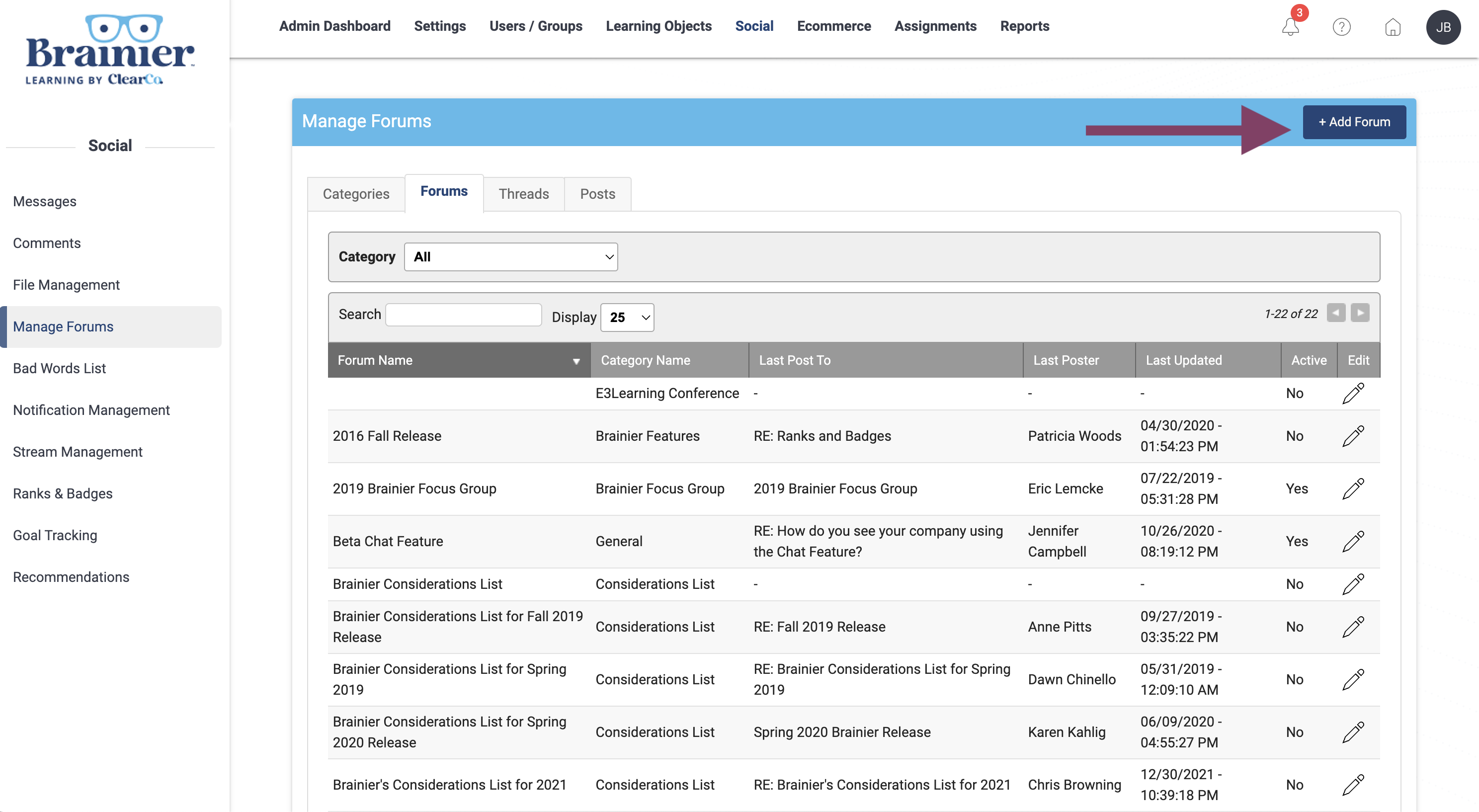Click the help question mark icon
Image resolution: width=1479 pixels, height=812 pixels.
coord(1341,26)
